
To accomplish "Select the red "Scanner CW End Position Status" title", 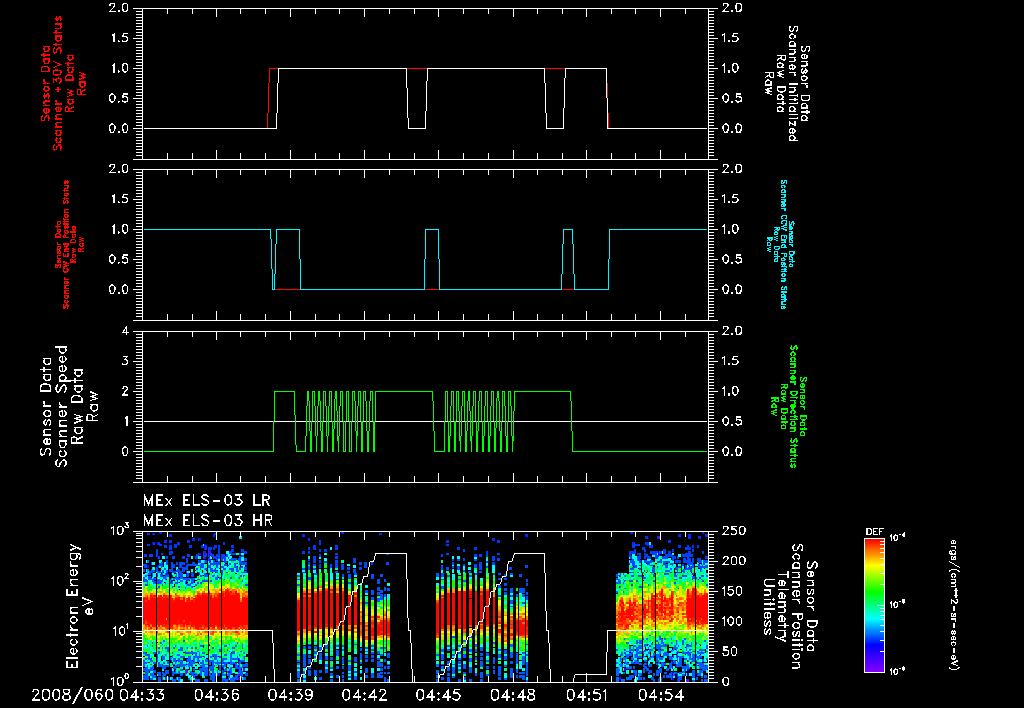I will 68,245.
